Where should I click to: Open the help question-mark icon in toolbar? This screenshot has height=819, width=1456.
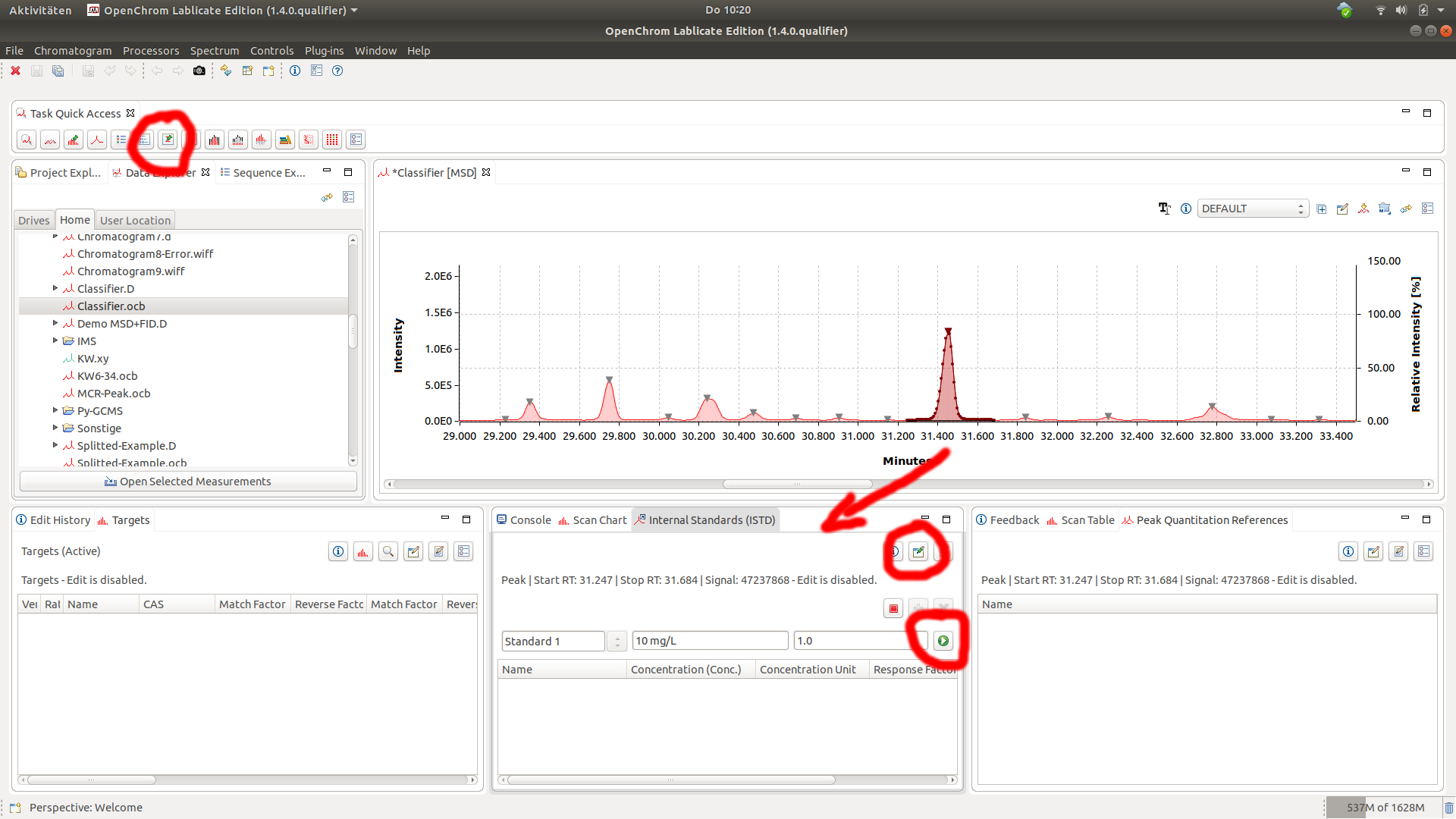(337, 71)
